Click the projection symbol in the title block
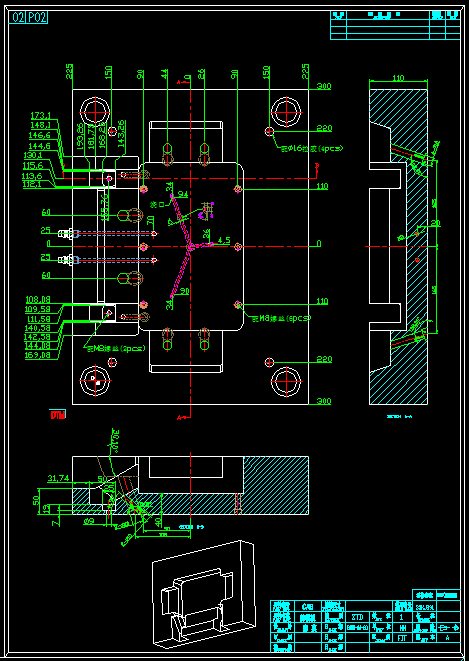 (448, 627)
